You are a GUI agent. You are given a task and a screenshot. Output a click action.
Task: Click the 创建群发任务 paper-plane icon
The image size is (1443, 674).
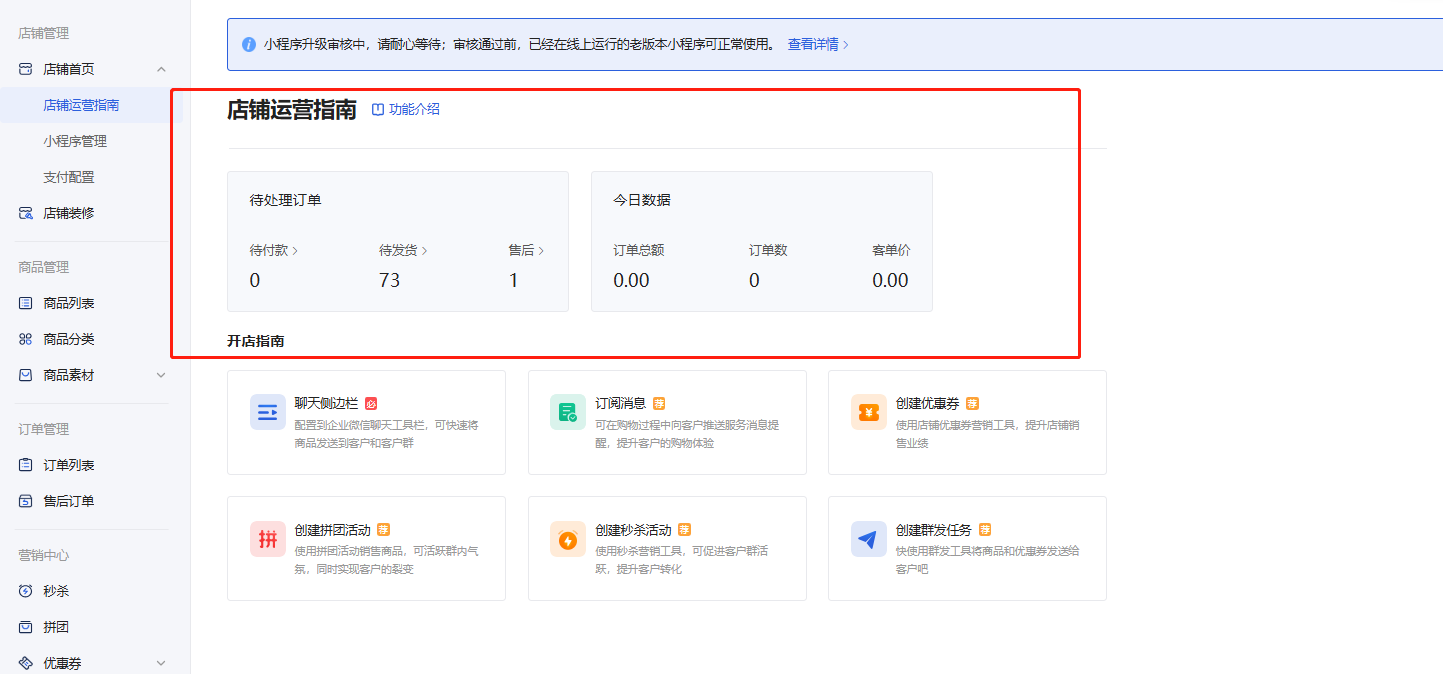point(869,539)
